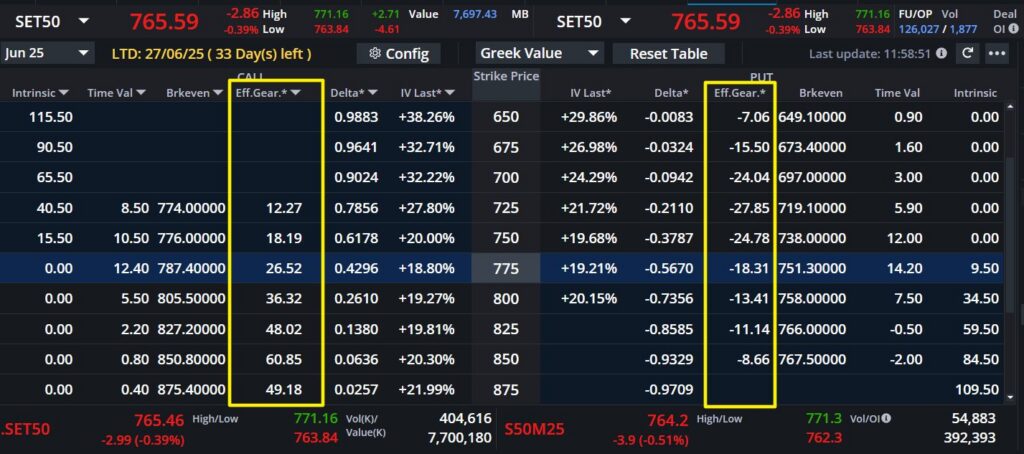This screenshot has height=454, width=1024.
Task: Open the Jun 25 expiry dropdown
Action: 49,53
